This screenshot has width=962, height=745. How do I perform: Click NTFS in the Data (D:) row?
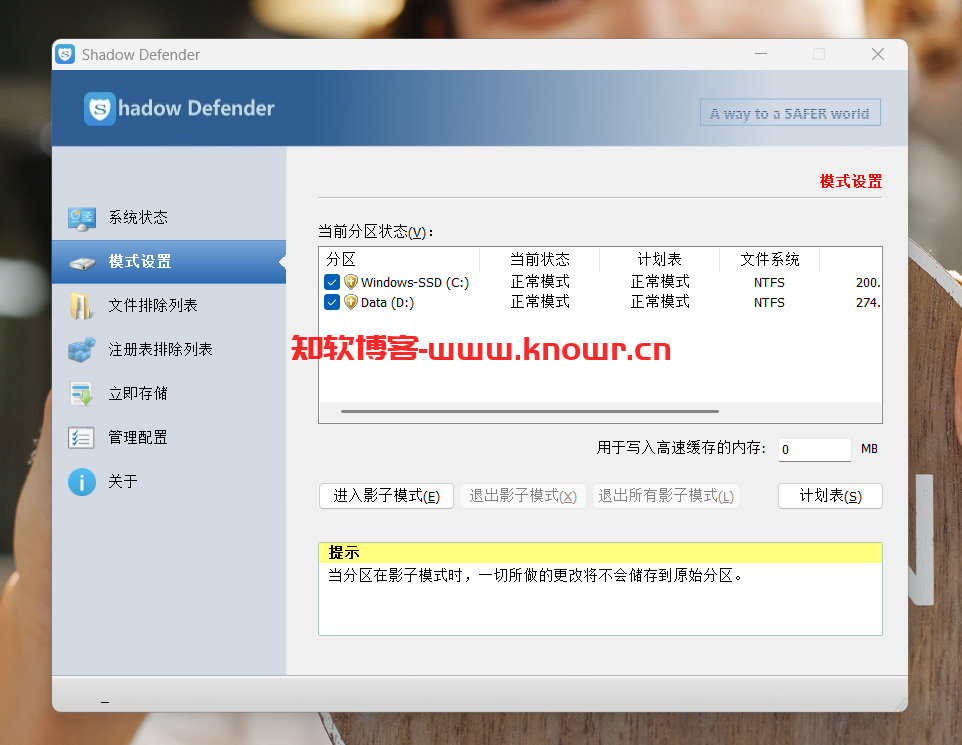click(769, 303)
